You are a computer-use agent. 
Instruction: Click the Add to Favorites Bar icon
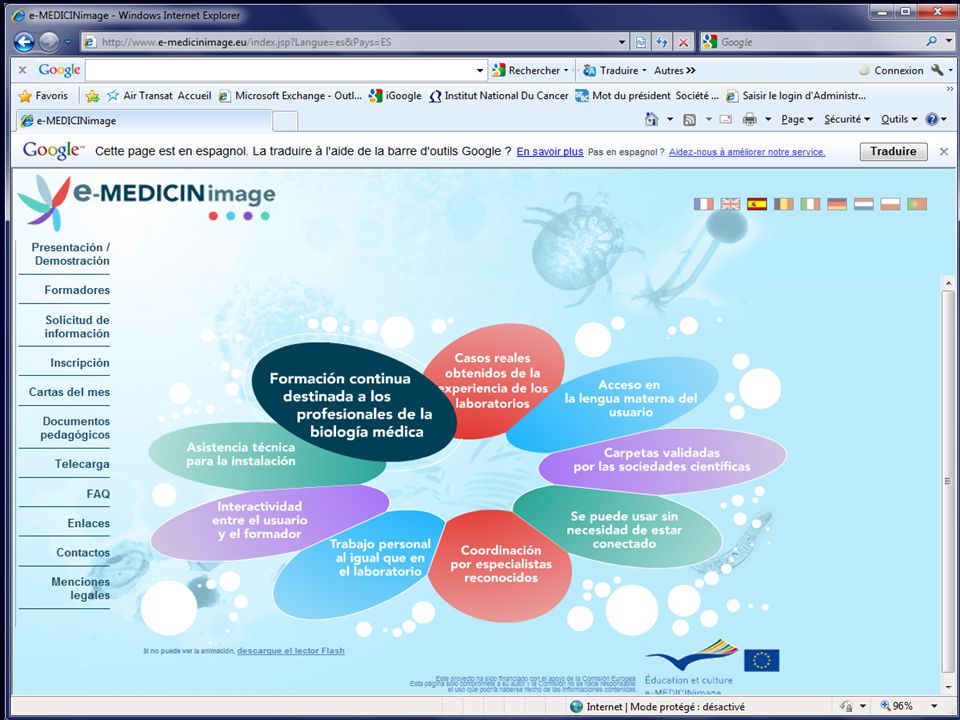[92, 96]
